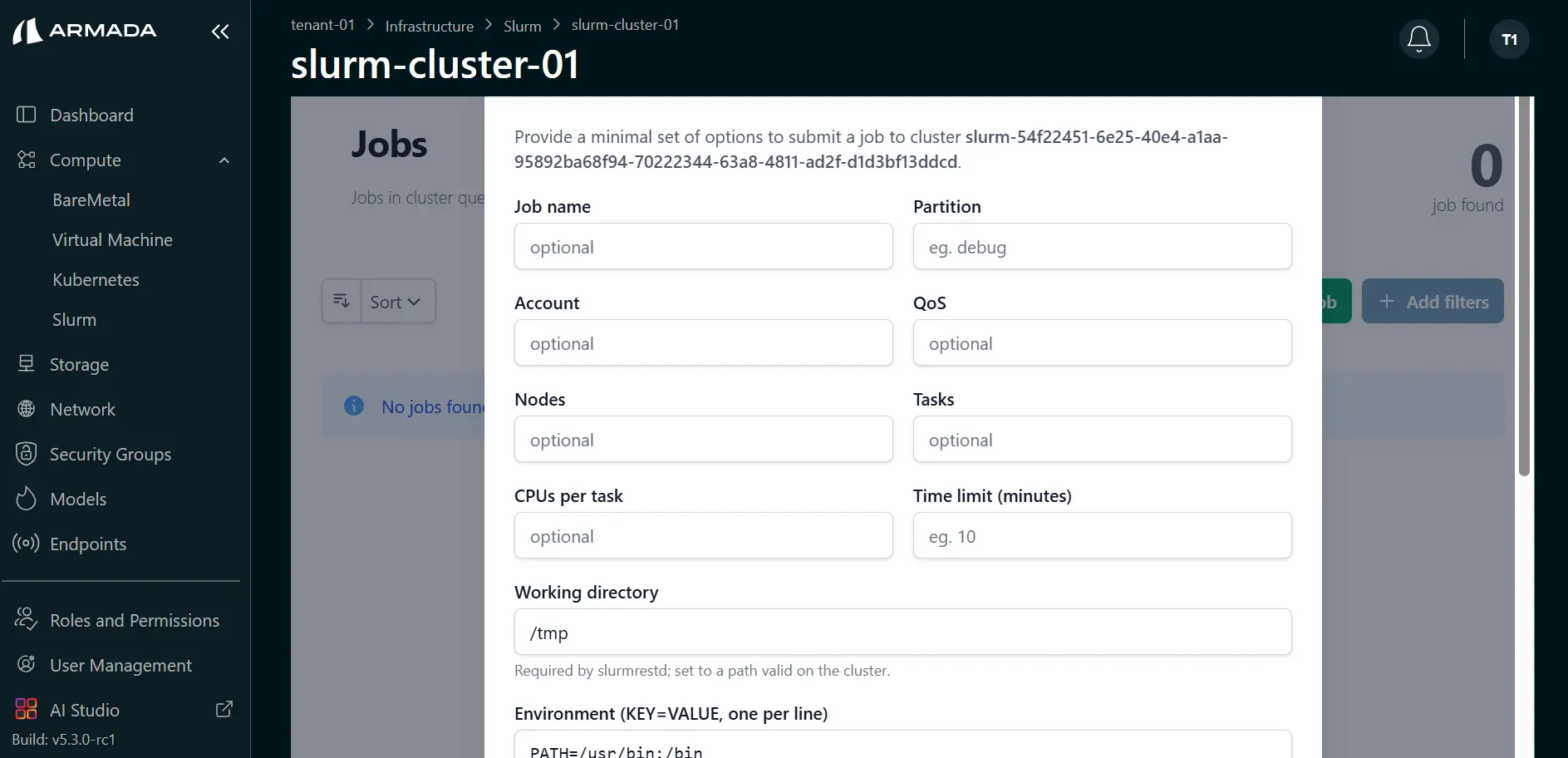Go to Models page
Viewport: 1568px width, 758px height.
(78, 500)
